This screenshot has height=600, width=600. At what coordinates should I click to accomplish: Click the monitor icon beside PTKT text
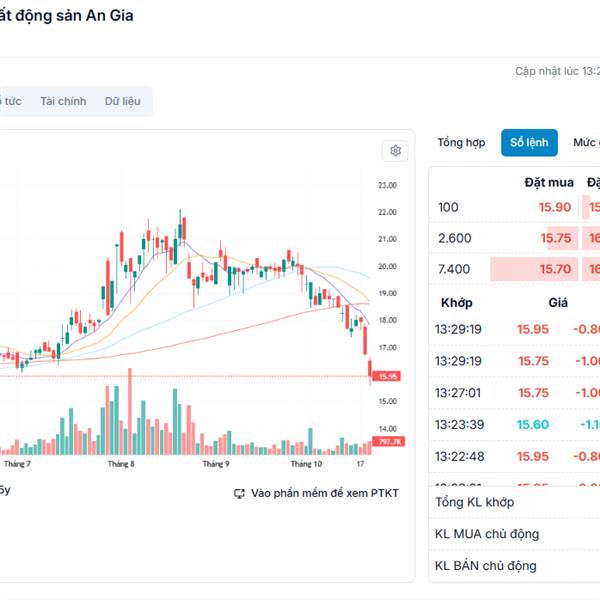pyautogui.click(x=239, y=493)
